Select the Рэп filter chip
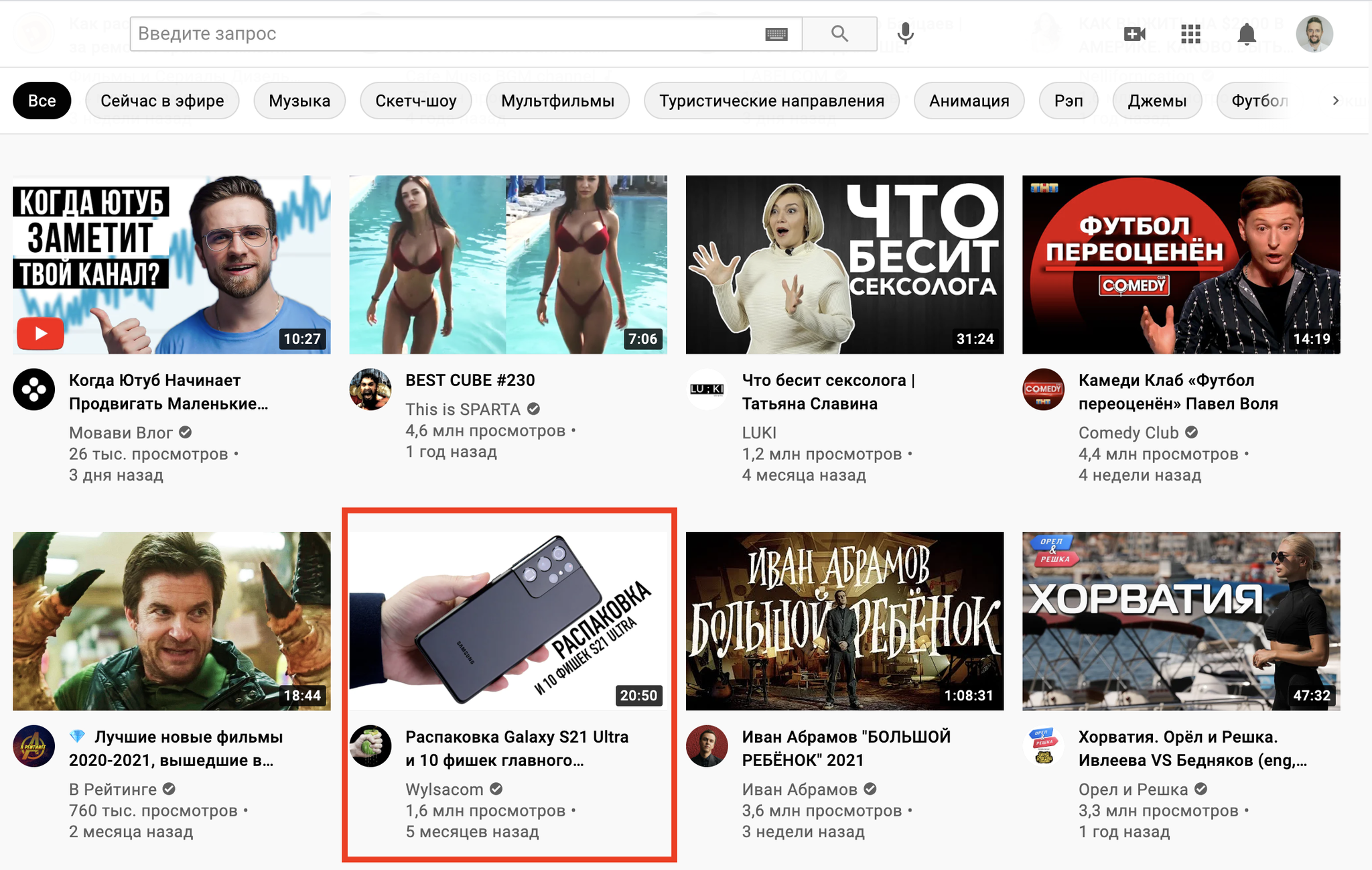 coord(1068,101)
